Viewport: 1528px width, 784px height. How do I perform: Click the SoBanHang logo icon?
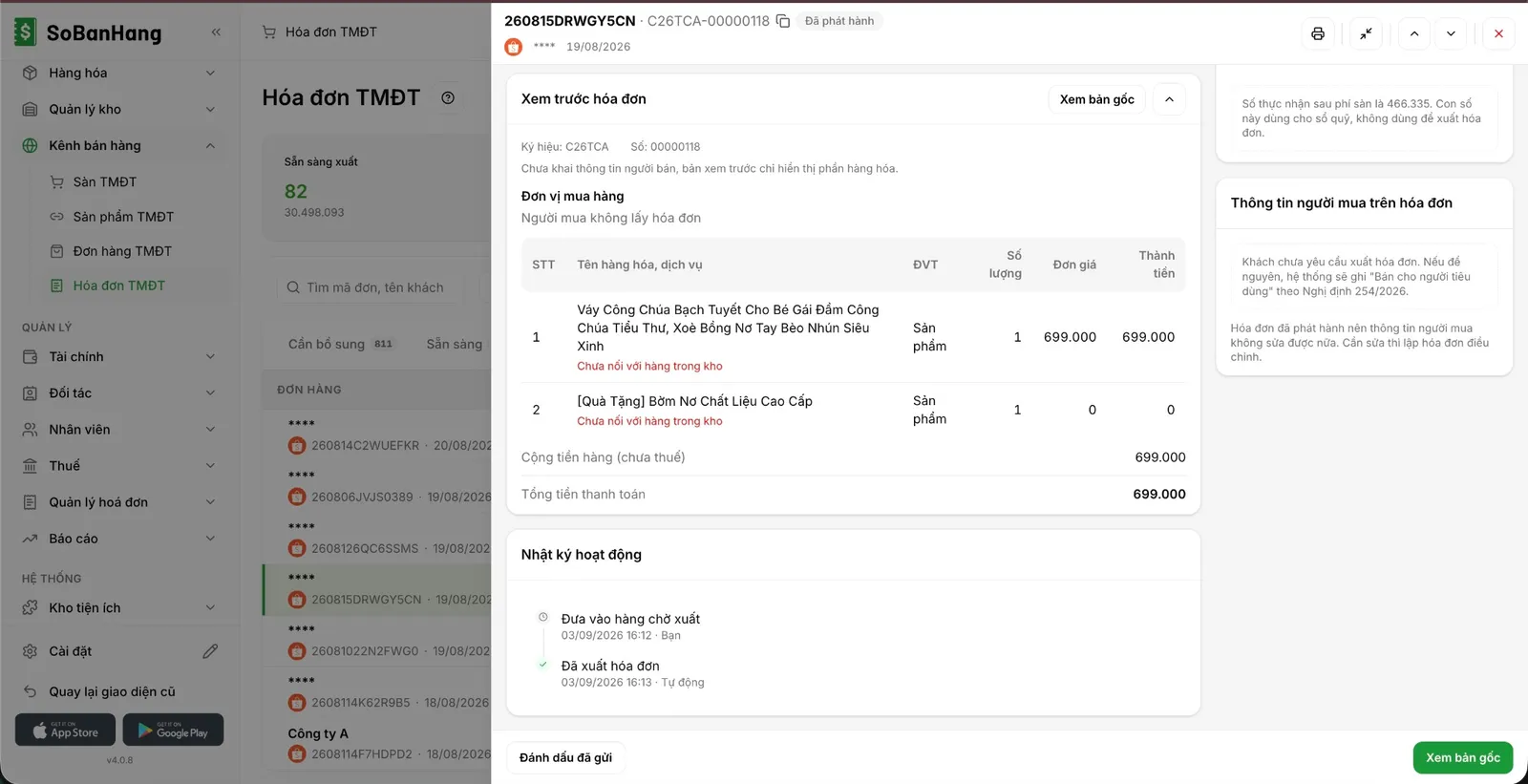click(25, 32)
